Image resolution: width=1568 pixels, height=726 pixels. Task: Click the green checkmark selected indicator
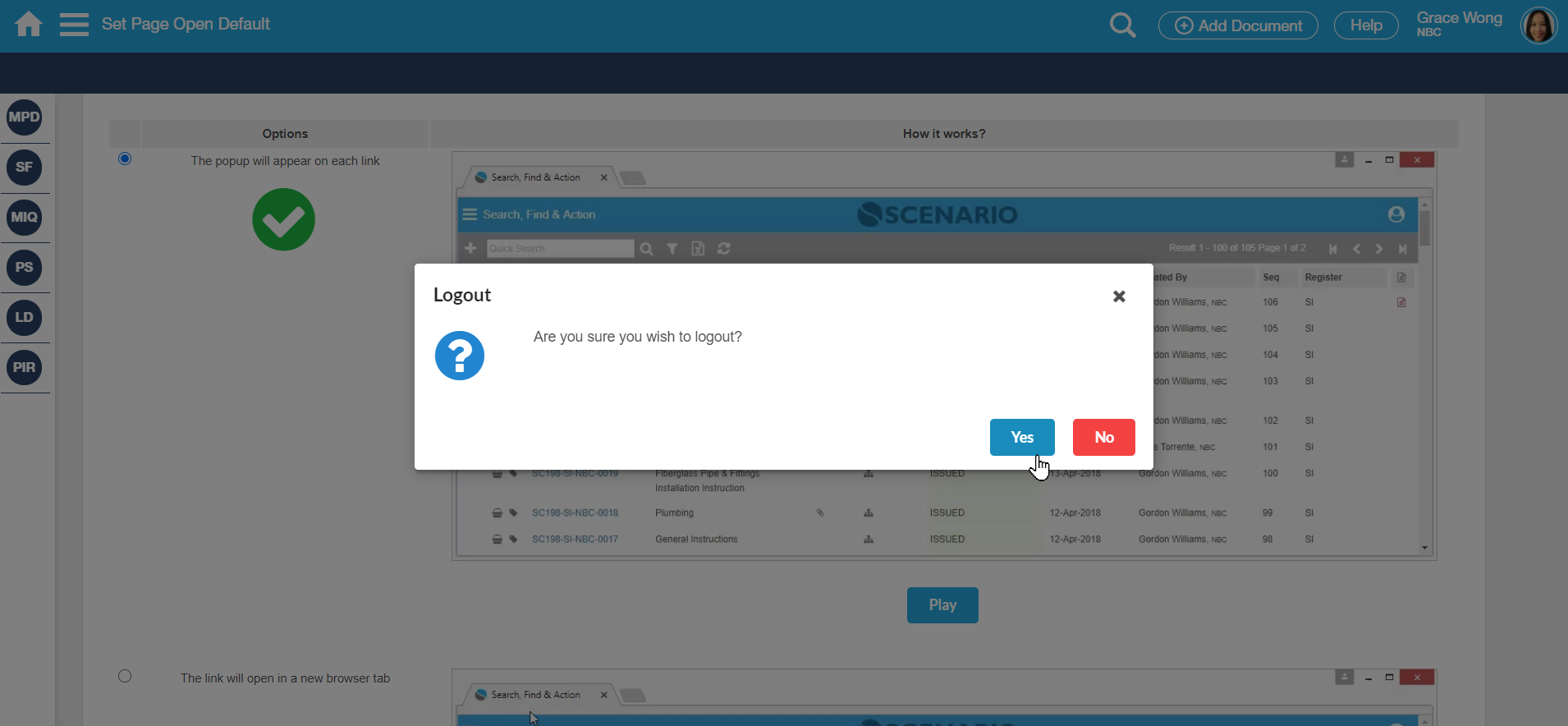283,219
